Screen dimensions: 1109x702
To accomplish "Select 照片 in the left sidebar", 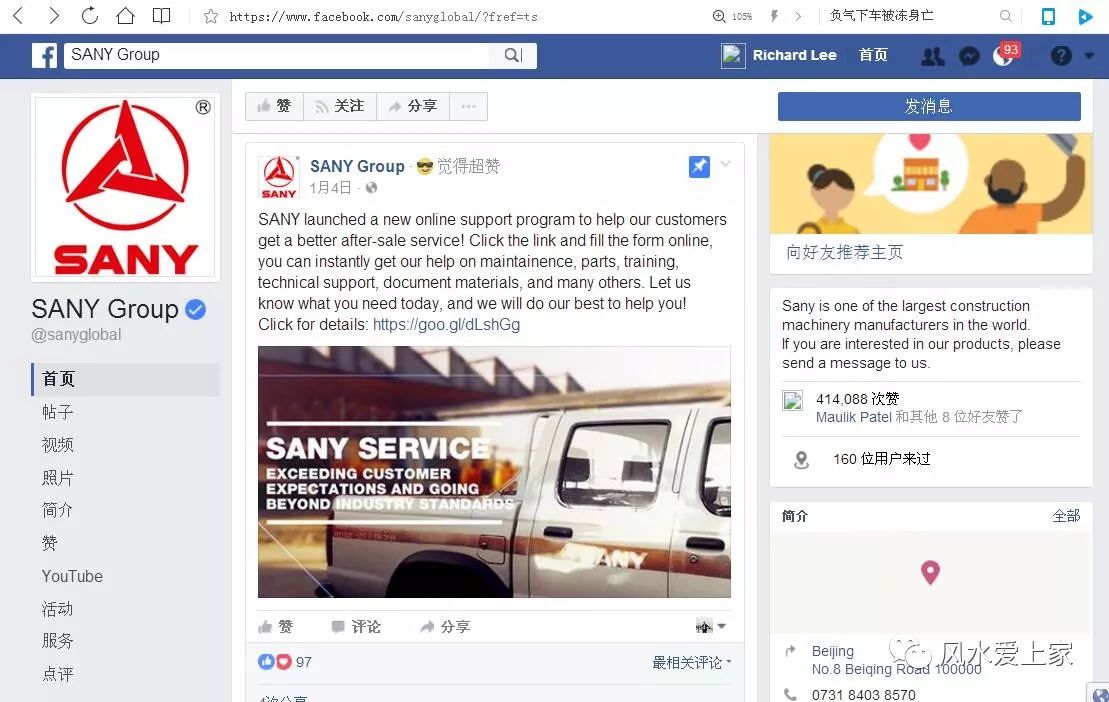I will tap(57, 478).
